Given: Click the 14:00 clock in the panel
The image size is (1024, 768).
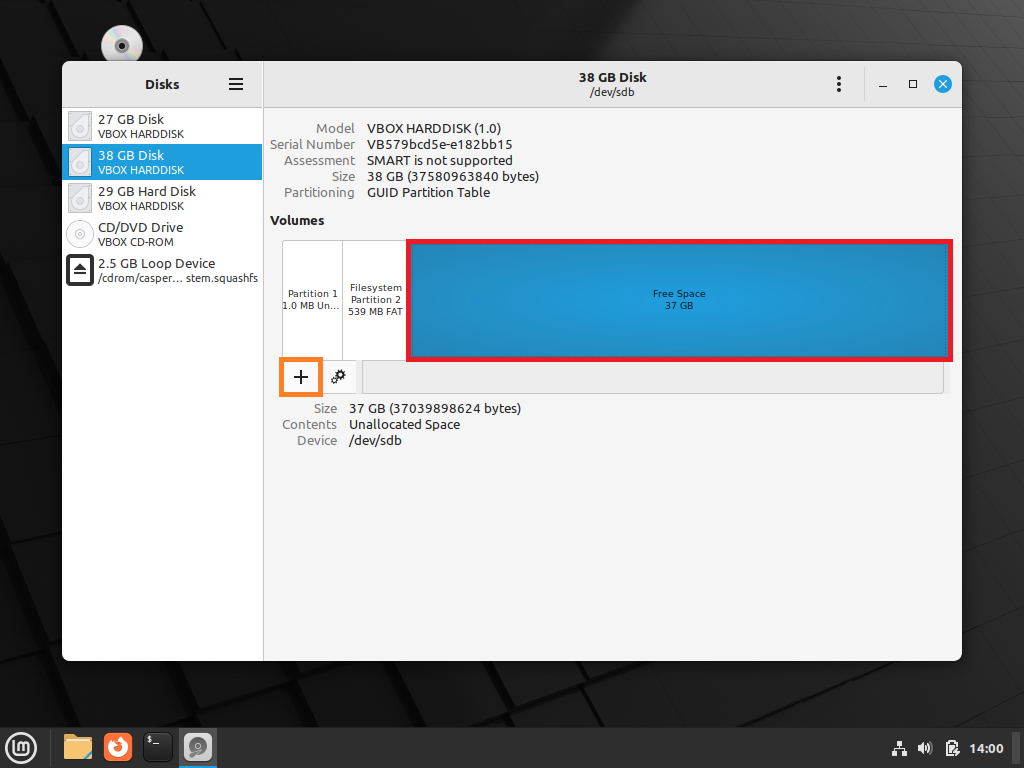Looking at the screenshot, I should (x=986, y=748).
